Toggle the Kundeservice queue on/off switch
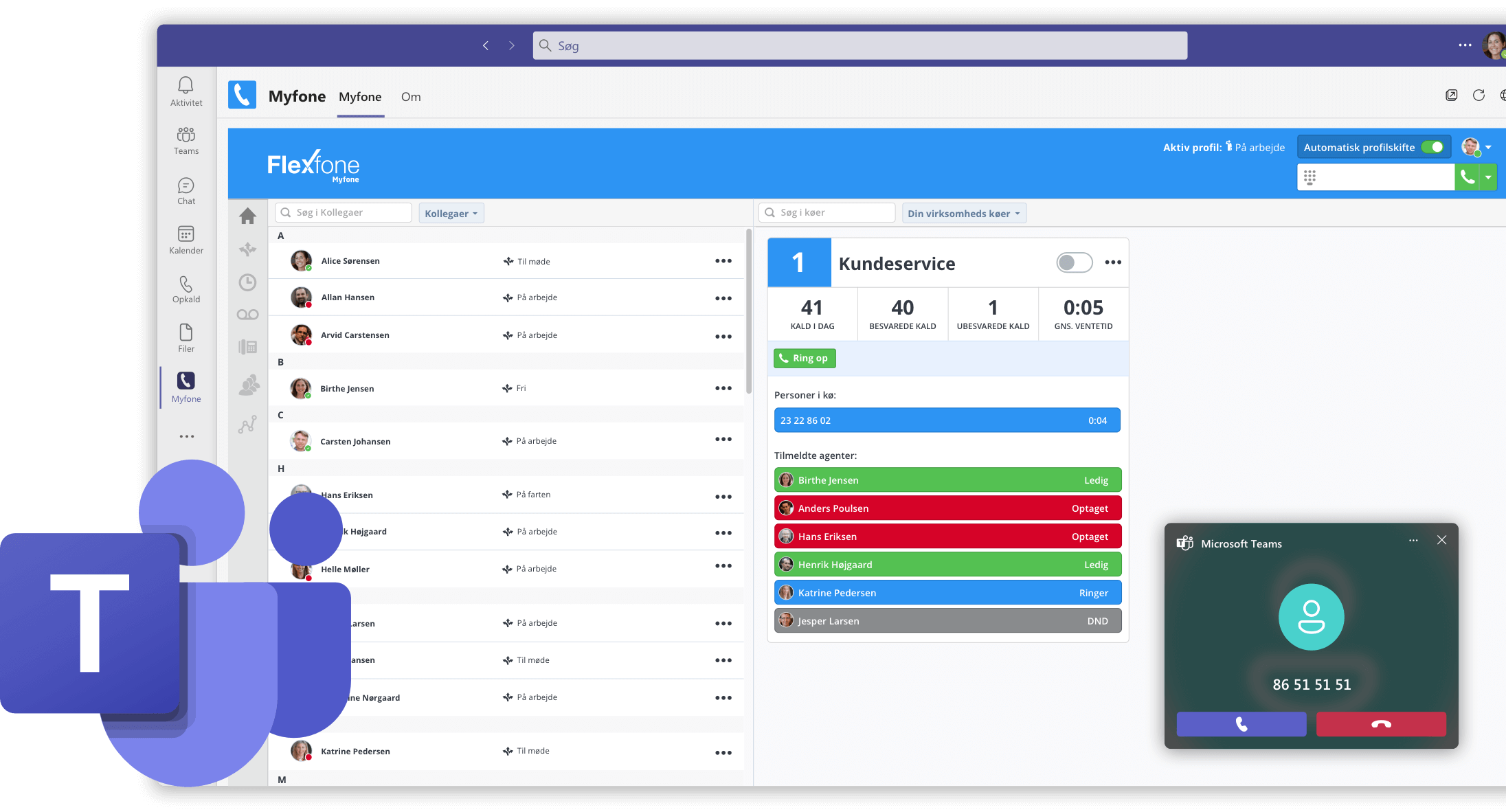 point(1073,262)
